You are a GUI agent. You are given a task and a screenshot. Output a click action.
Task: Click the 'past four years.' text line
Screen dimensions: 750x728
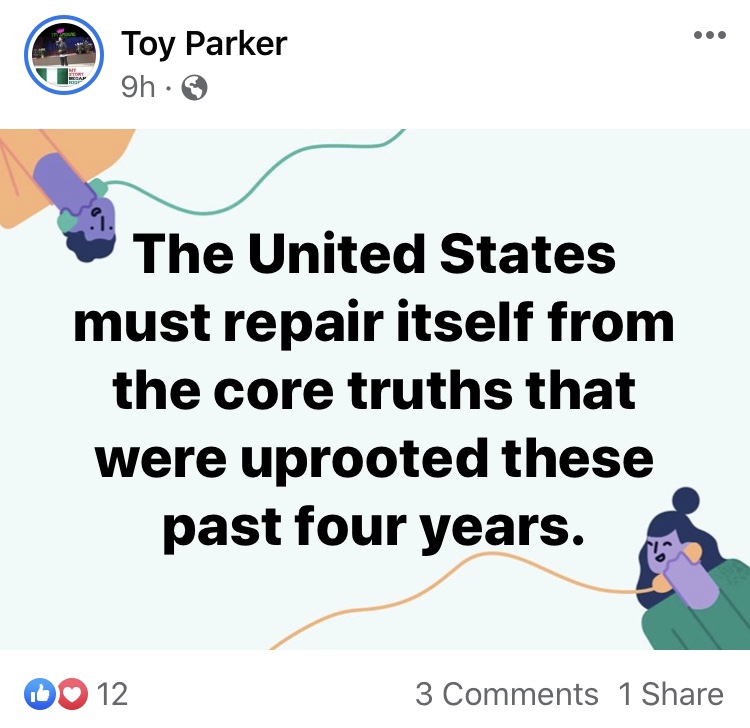pos(374,528)
